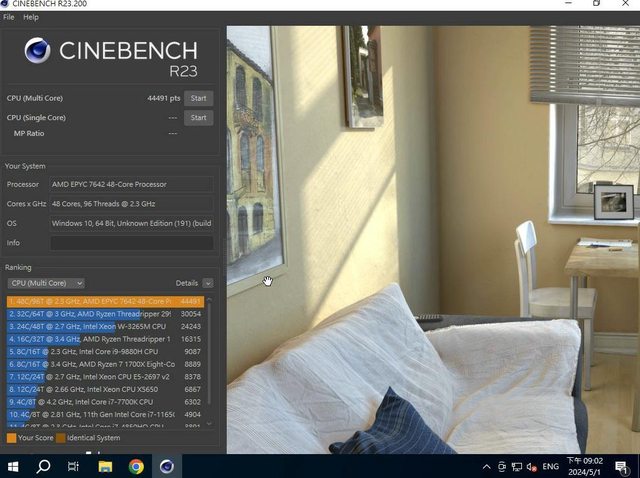Open Google Chrome from the taskbar
The image size is (640, 478).
(x=135, y=466)
